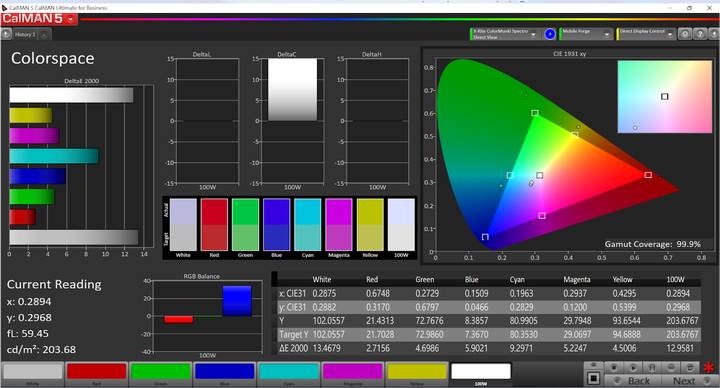The image size is (720, 388).
Task: Click the read series button
Action: click(x=652, y=368)
